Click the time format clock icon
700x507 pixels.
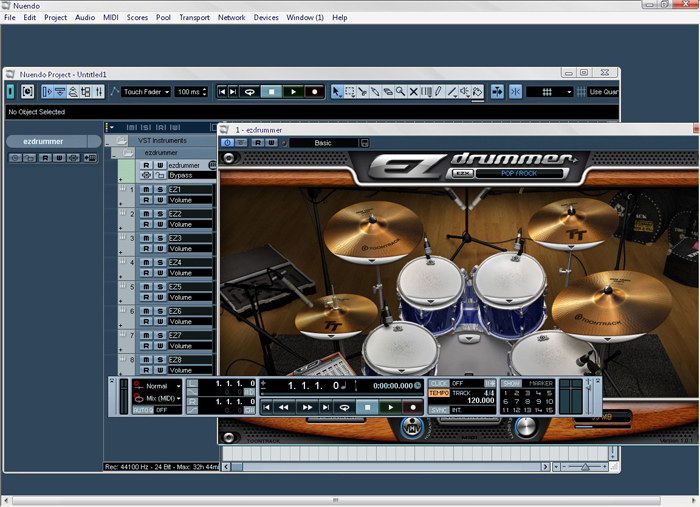click(x=417, y=386)
